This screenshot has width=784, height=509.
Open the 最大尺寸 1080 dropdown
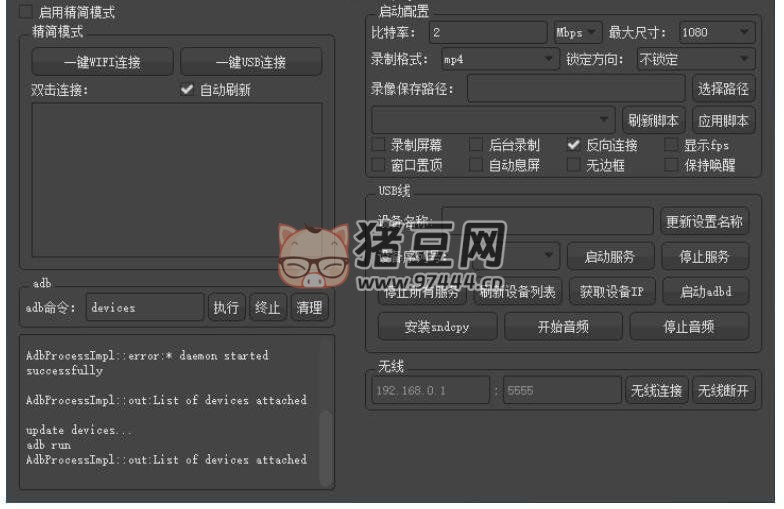coord(716,32)
